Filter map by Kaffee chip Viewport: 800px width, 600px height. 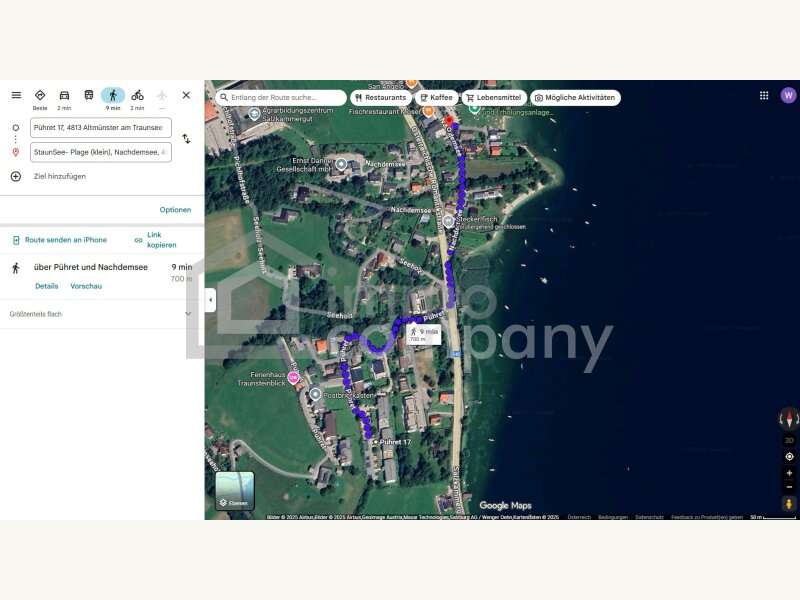point(436,98)
